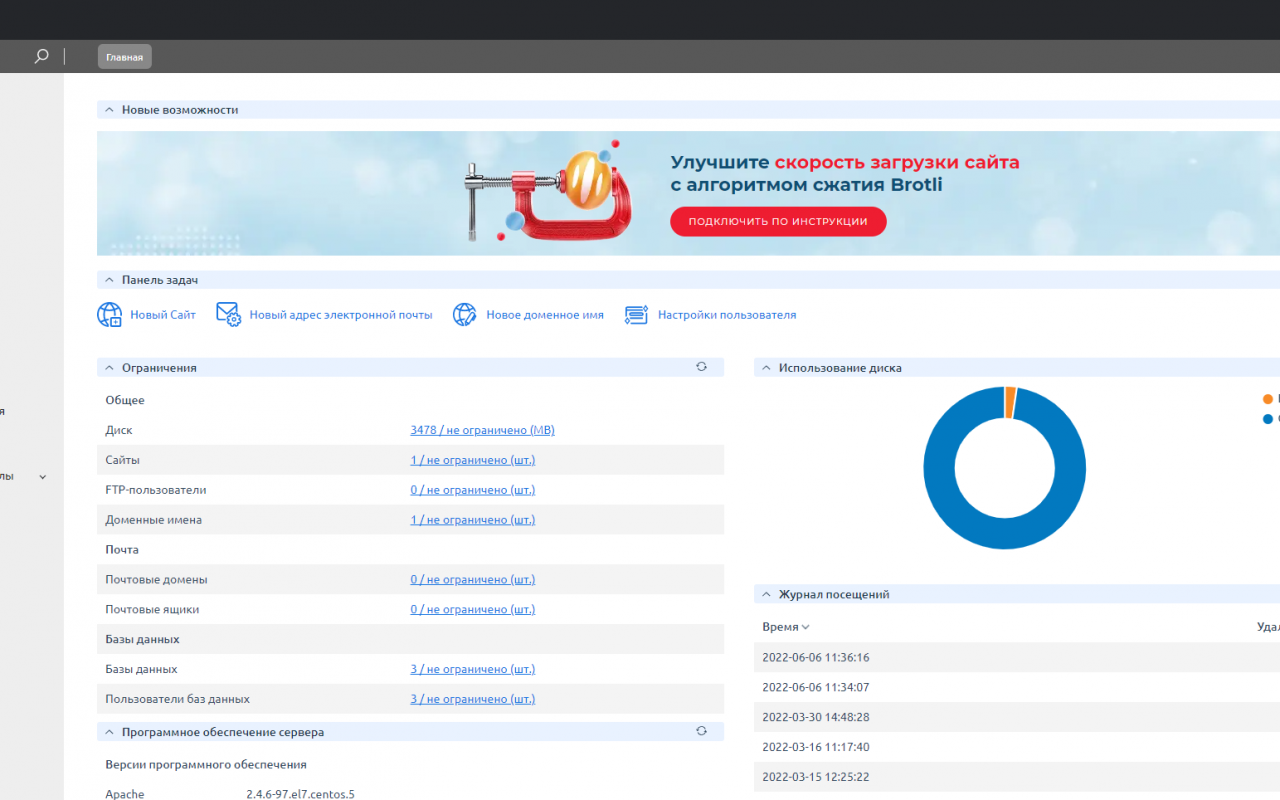Sort visits by Время column
The image size is (1280, 800).
coord(786,627)
